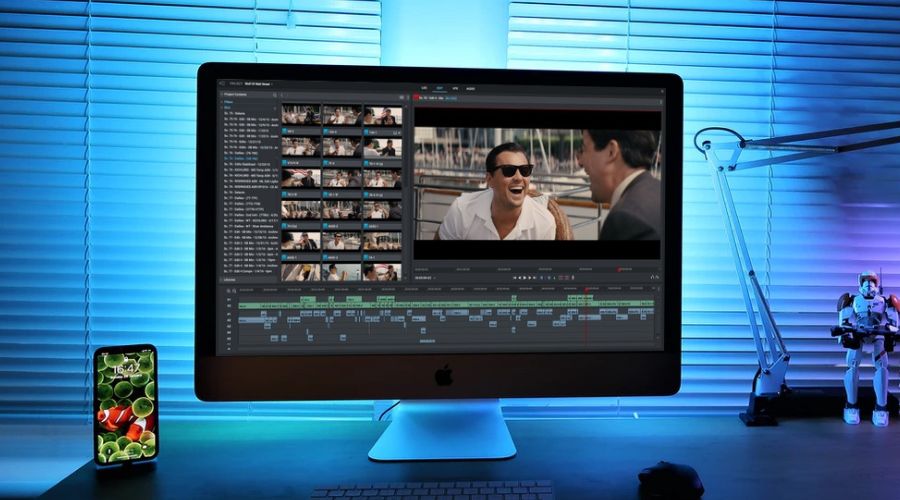The width and height of the screenshot is (900, 500).
Task: Jump to next cut in viewer controls
Action: pos(536,278)
